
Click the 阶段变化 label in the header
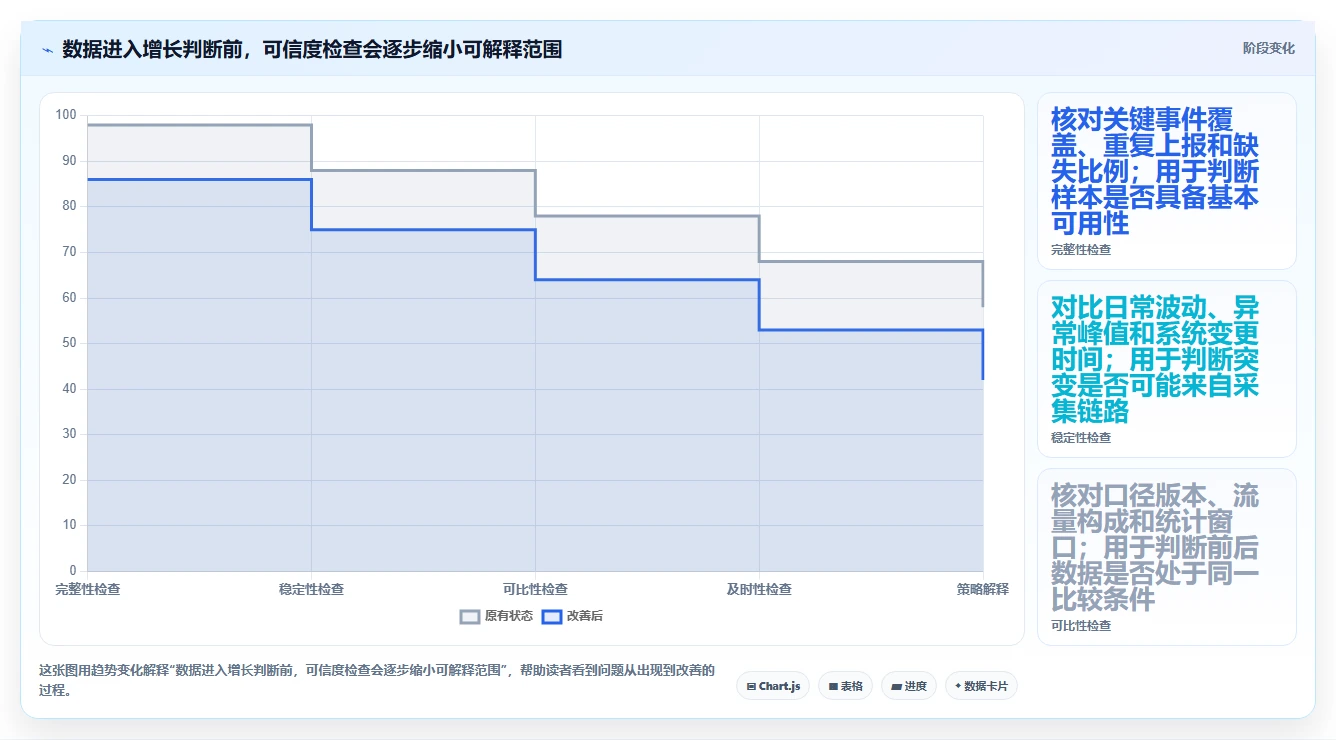point(1268,48)
